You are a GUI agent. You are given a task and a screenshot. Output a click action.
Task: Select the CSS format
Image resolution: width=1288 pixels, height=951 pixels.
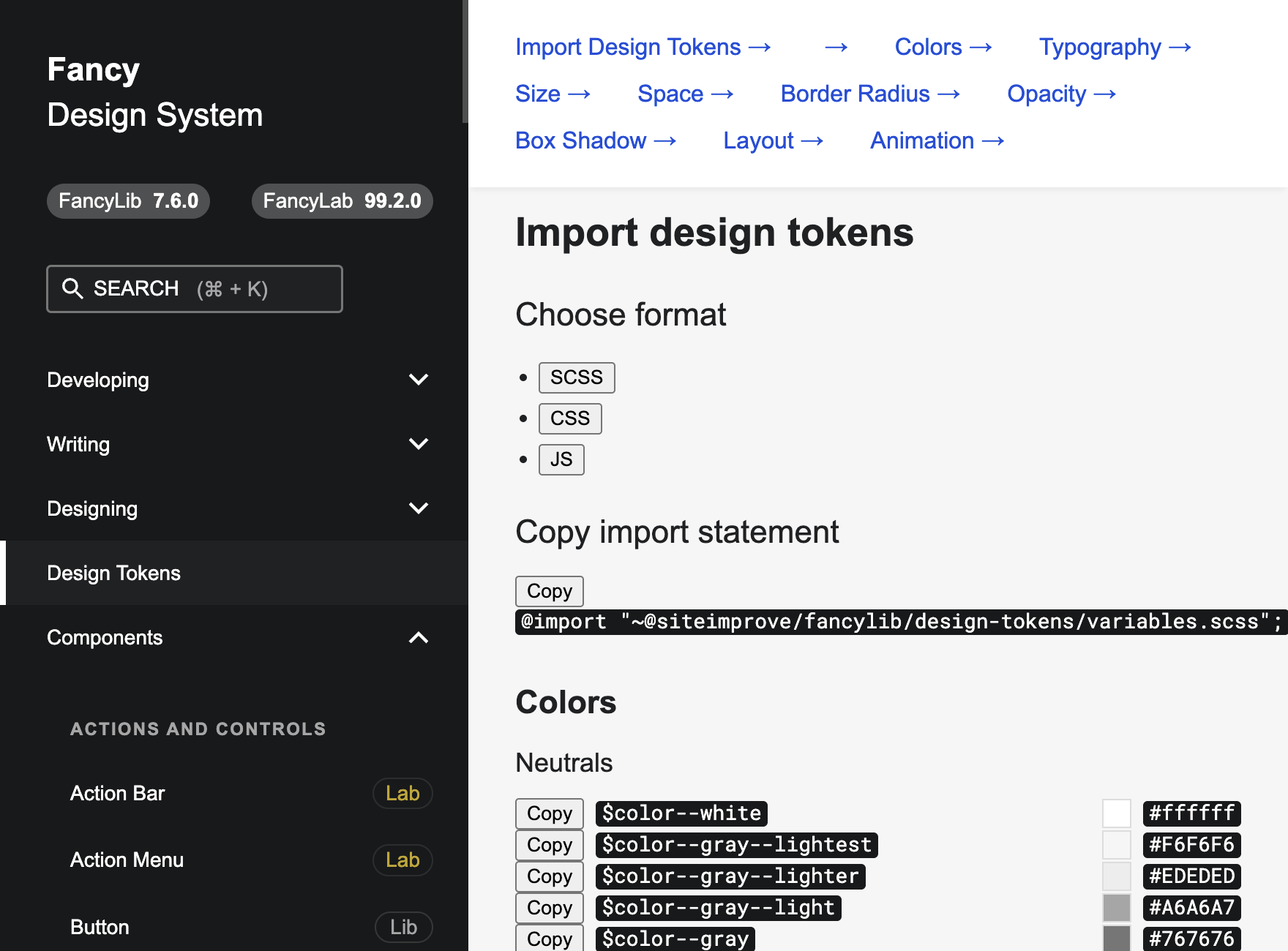570,418
